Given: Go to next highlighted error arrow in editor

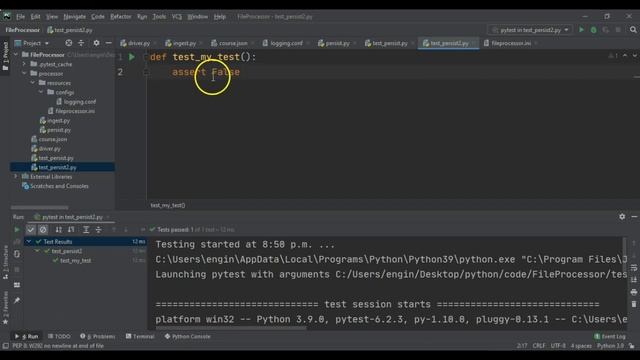Looking at the screenshot, I should click(635, 56).
